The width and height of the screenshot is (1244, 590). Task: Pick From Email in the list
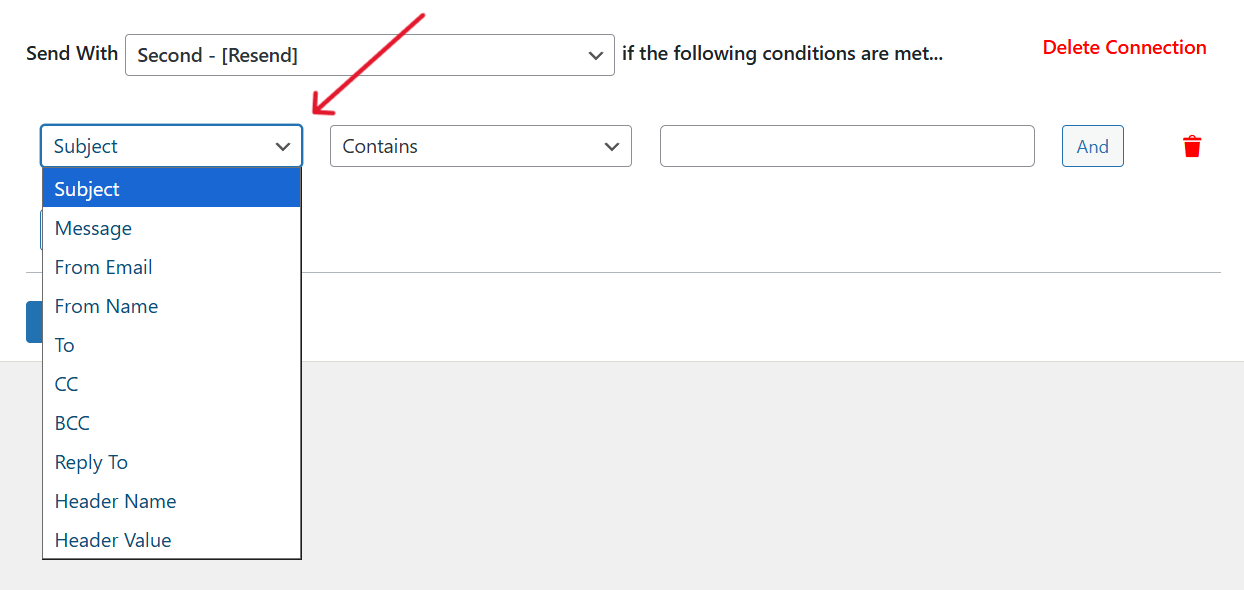point(171,267)
